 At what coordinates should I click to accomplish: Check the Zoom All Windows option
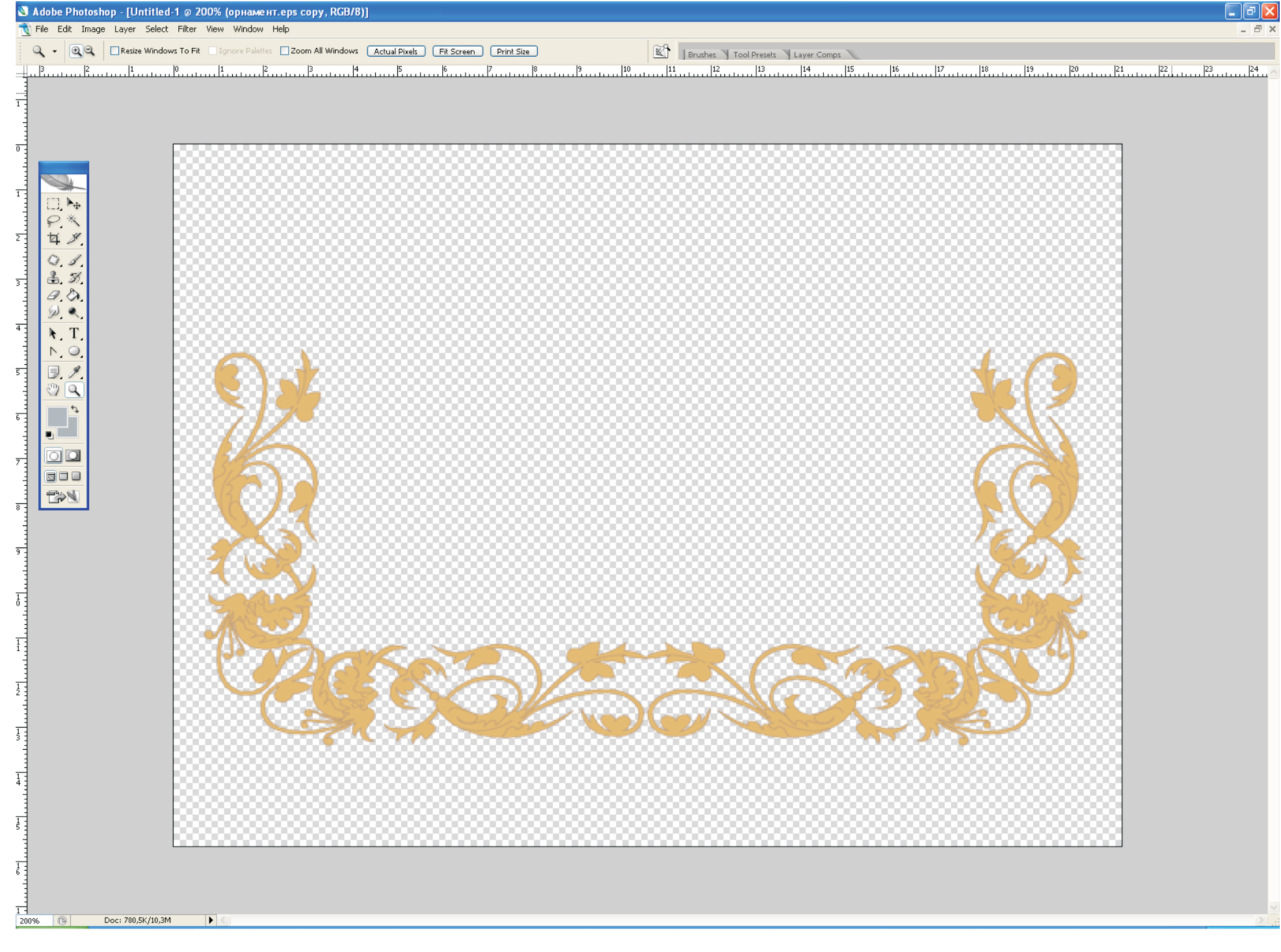click(x=285, y=51)
